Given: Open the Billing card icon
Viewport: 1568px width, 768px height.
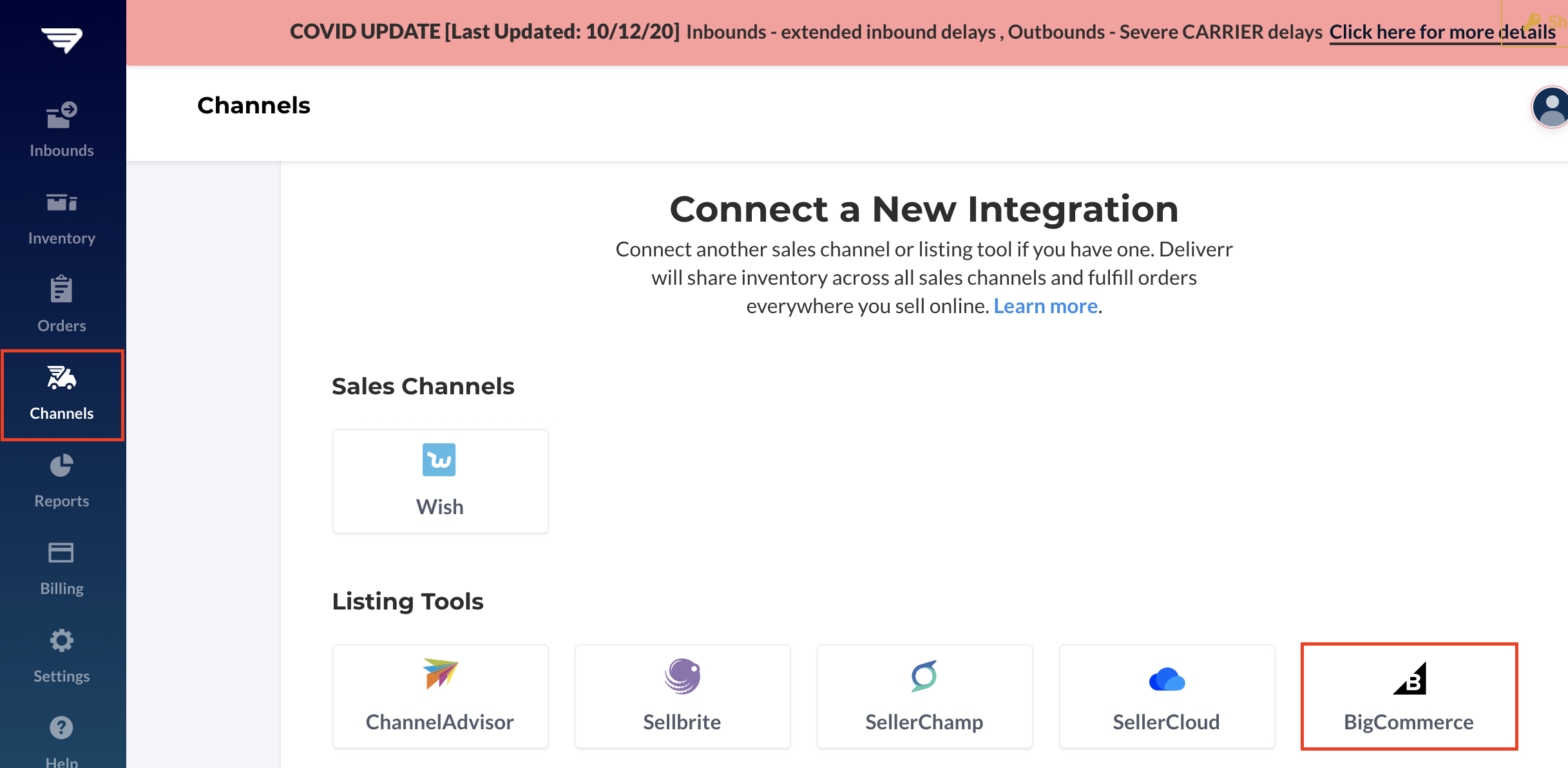Looking at the screenshot, I should pos(61,552).
